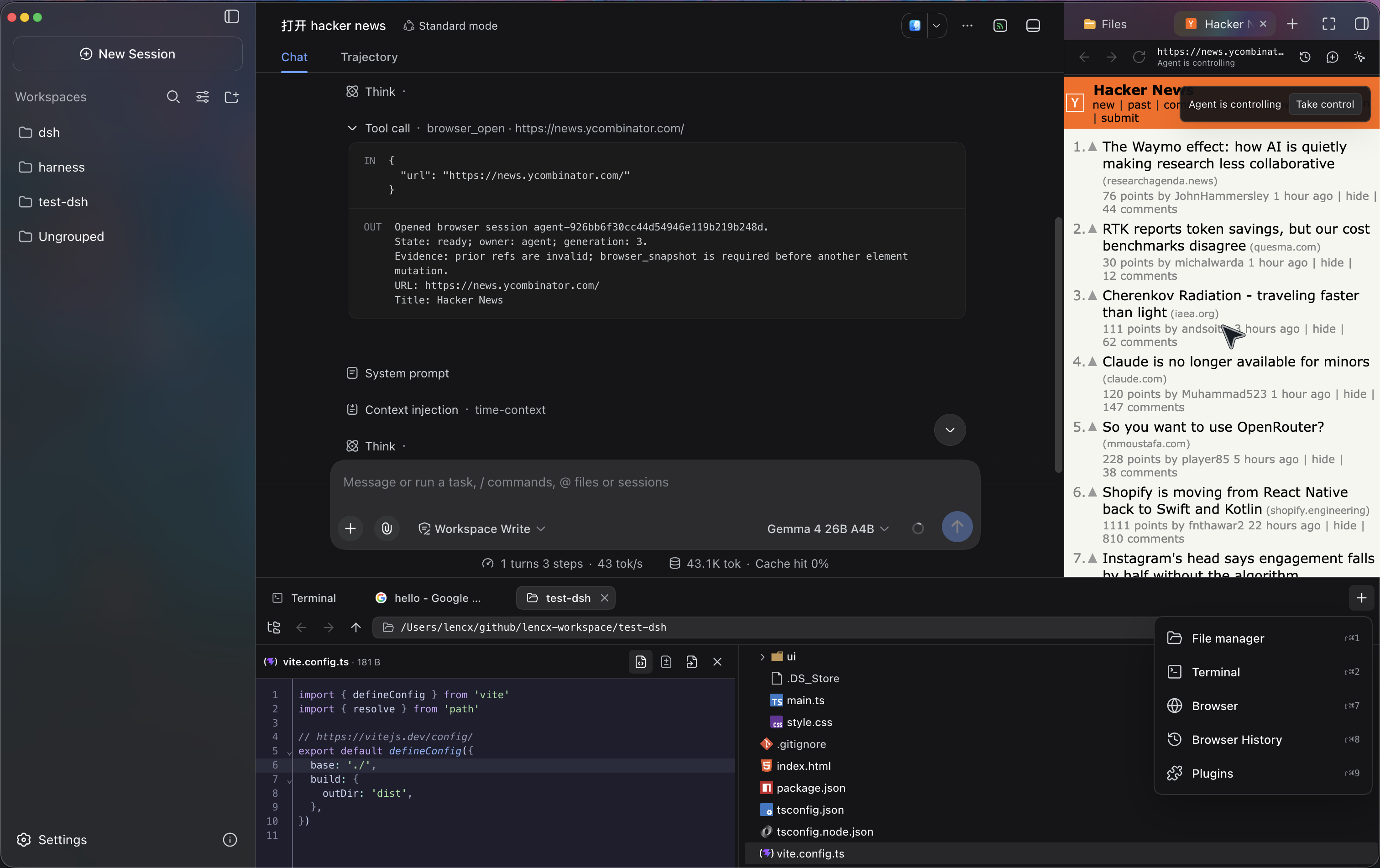Go back in the Hacker News browser
1380x868 pixels.
point(1084,57)
